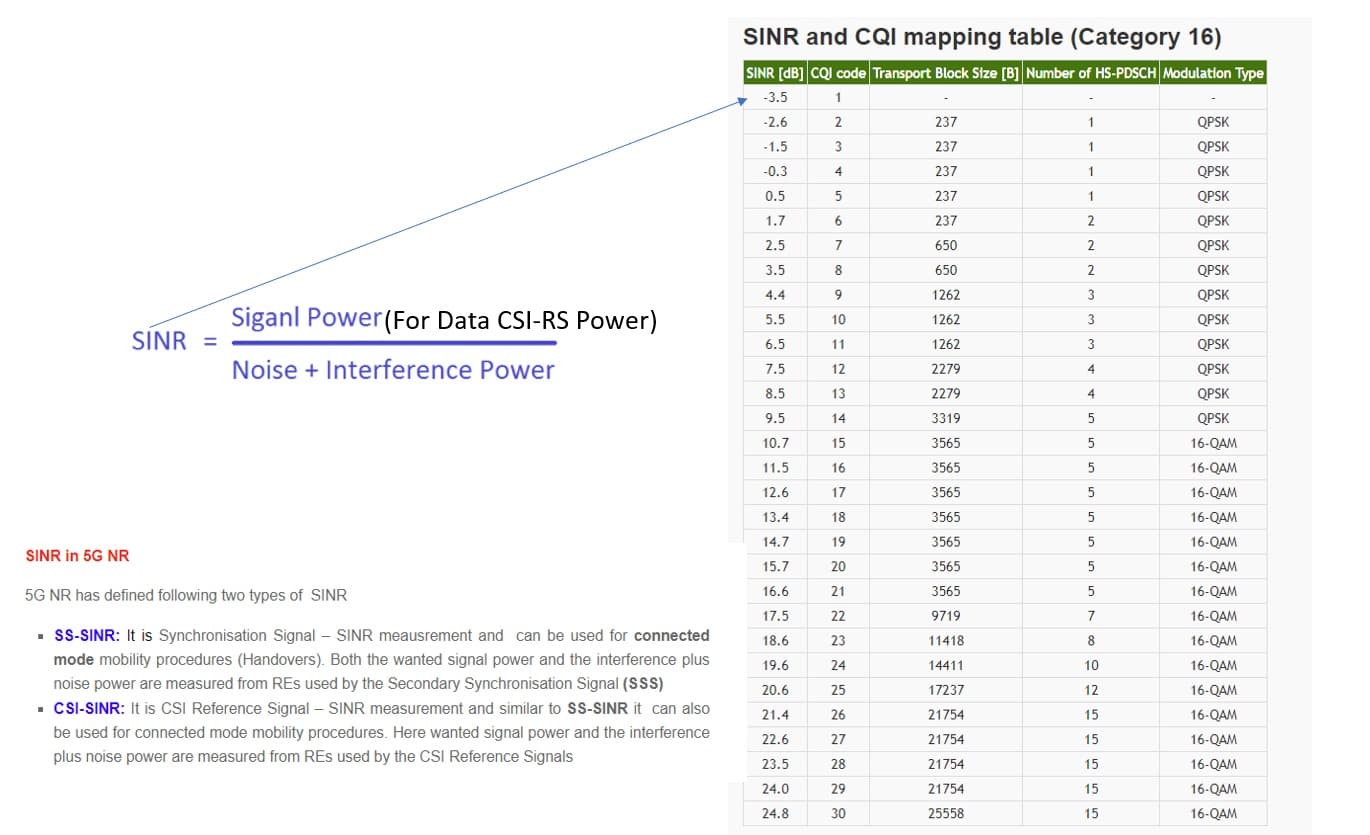Screen dimensions: 1370x835
Task: Click the 'Number of HS-PDSCH' column header
Action: coord(1091,73)
